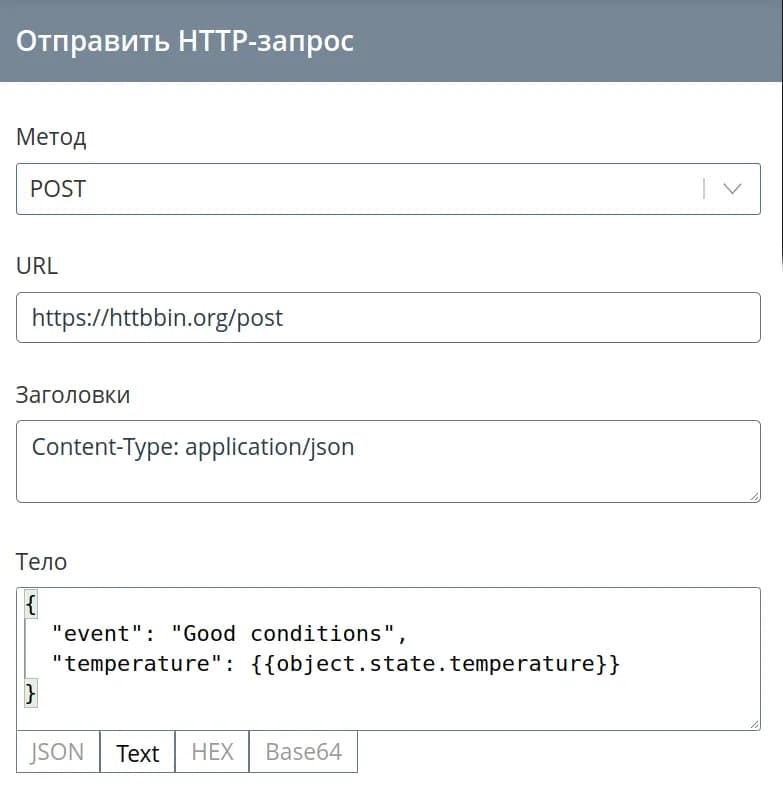Click the opening brace in body editor

click(31, 604)
